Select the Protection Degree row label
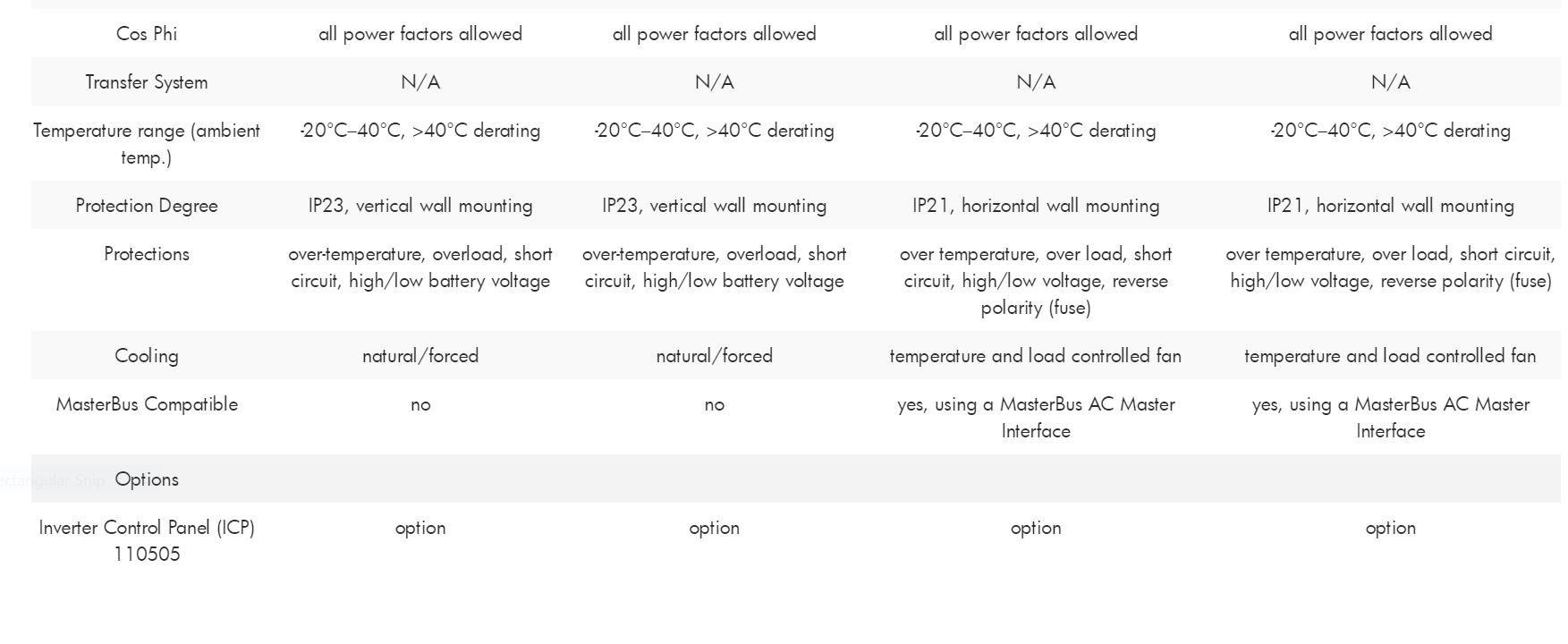The image size is (1568, 644). tap(147, 206)
